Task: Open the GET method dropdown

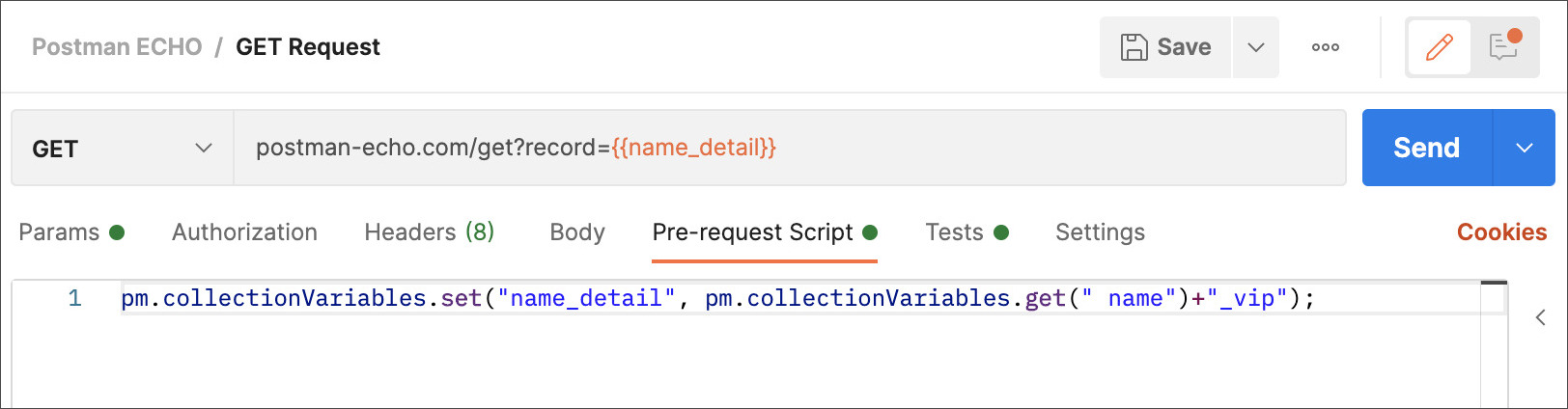Action: [x=122, y=149]
